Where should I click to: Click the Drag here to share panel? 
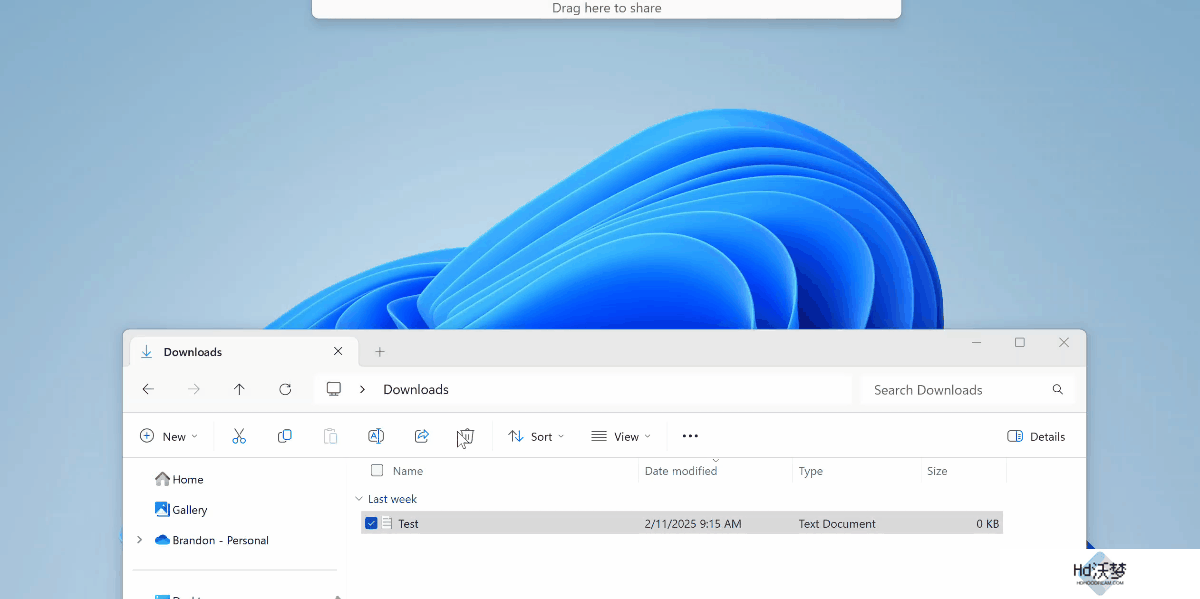(607, 8)
